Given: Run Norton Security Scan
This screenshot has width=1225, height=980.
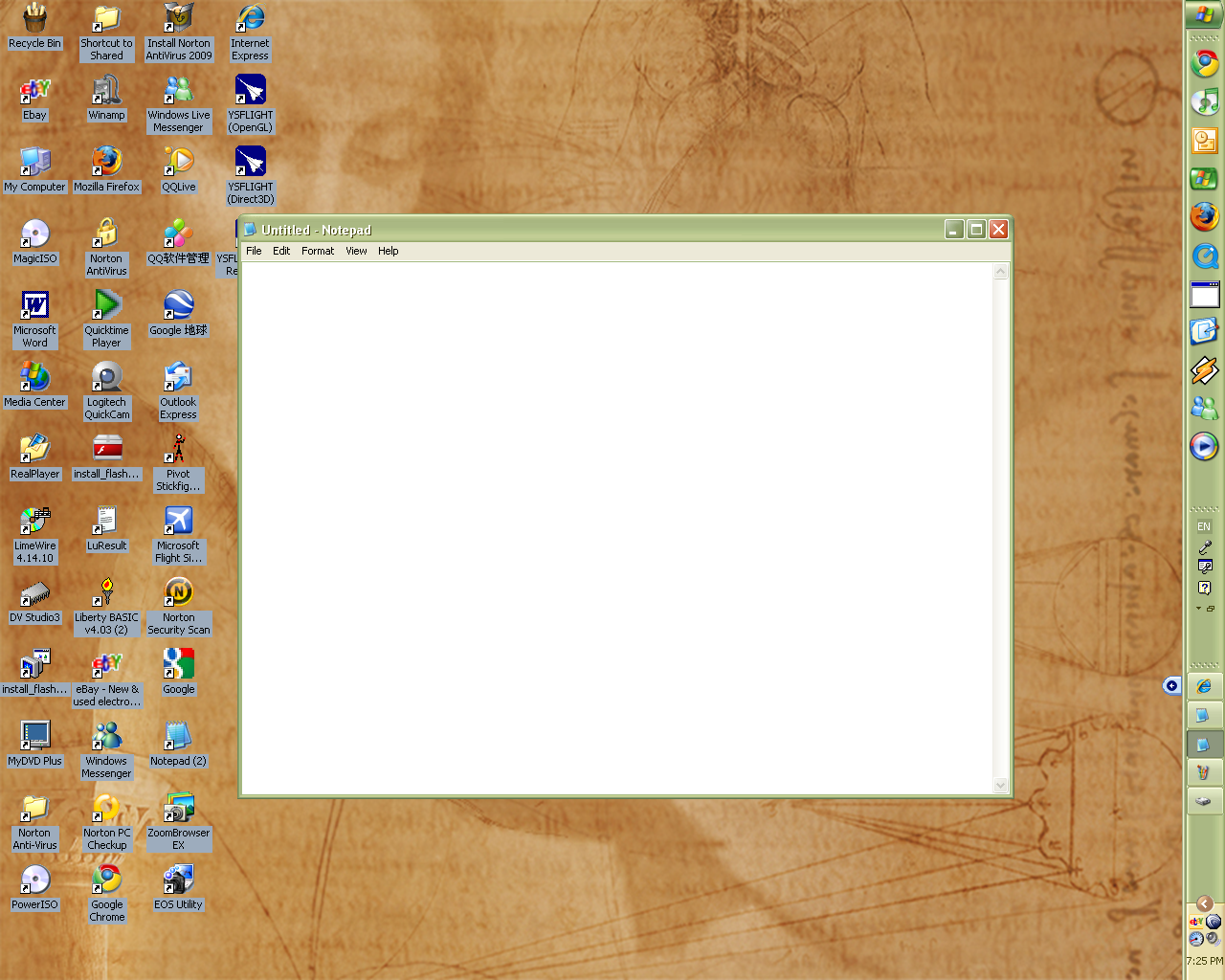Looking at the screenshot, I should tap(178, 593).
